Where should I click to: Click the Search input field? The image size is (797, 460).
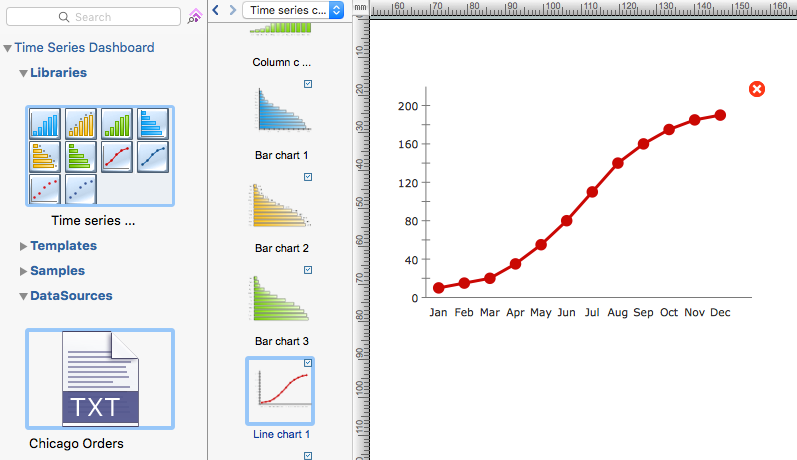coord(93,17)
